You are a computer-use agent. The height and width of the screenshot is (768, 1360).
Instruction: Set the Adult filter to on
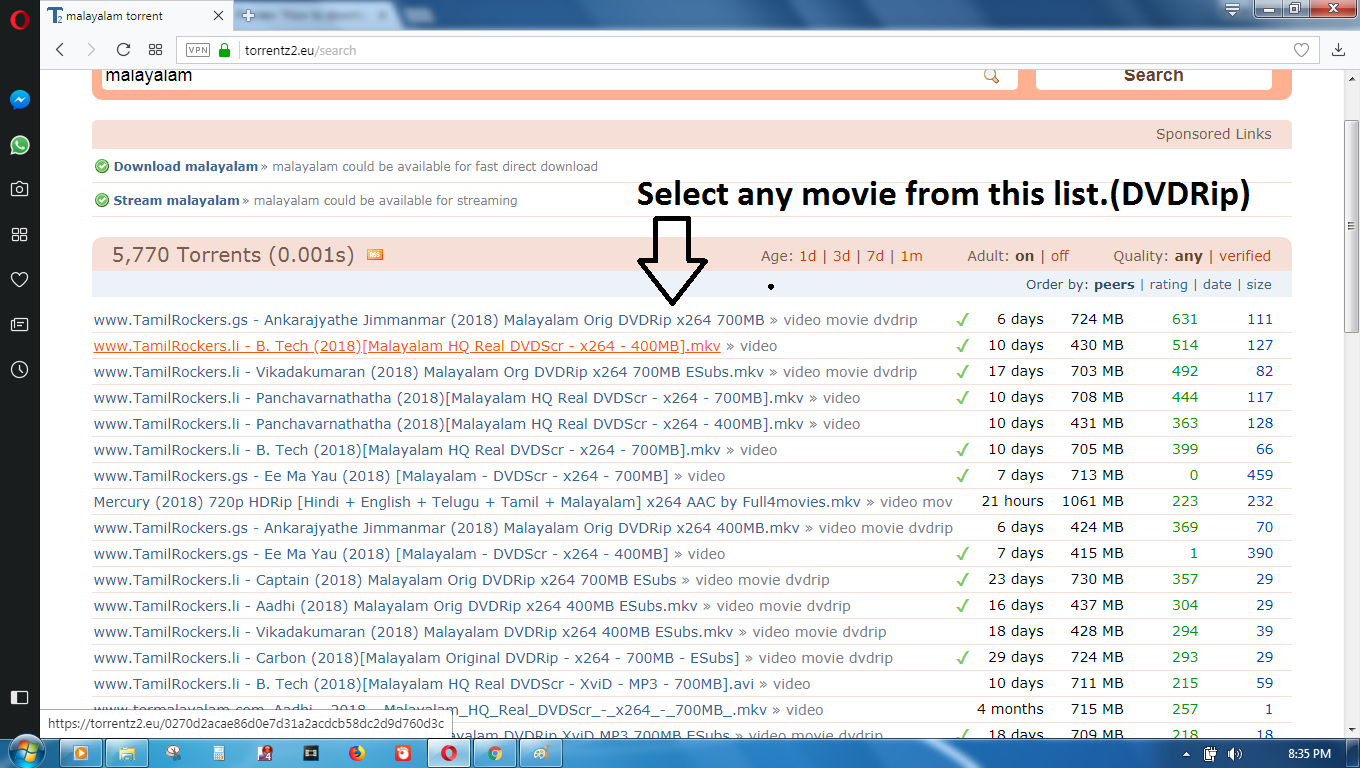coord(1024,256)
